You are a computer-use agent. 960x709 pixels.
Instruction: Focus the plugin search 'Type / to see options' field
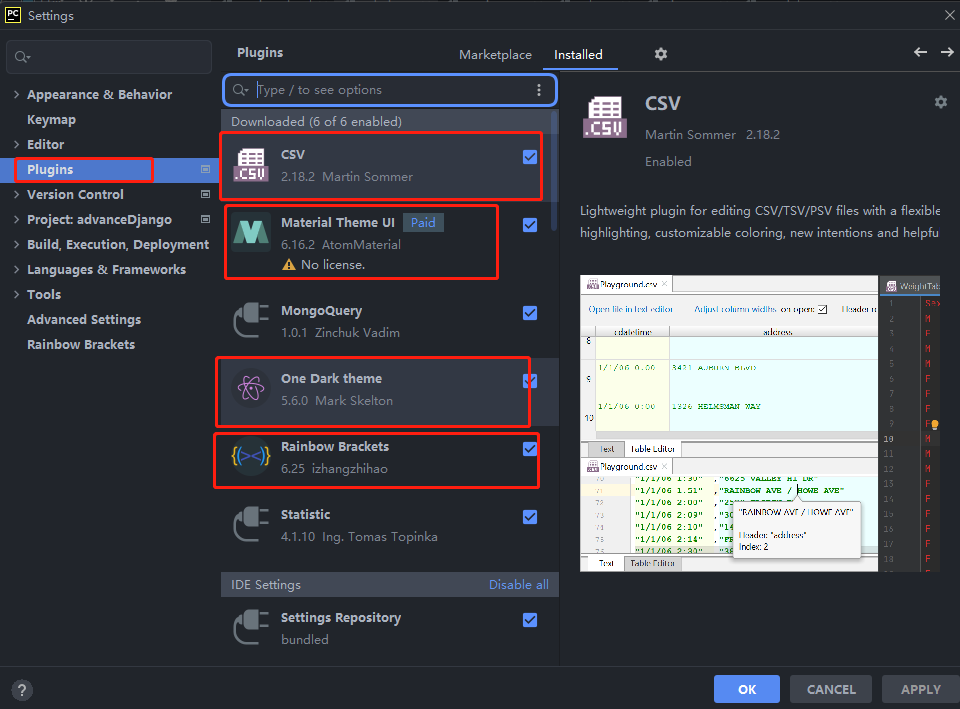[x=390, y=90]
